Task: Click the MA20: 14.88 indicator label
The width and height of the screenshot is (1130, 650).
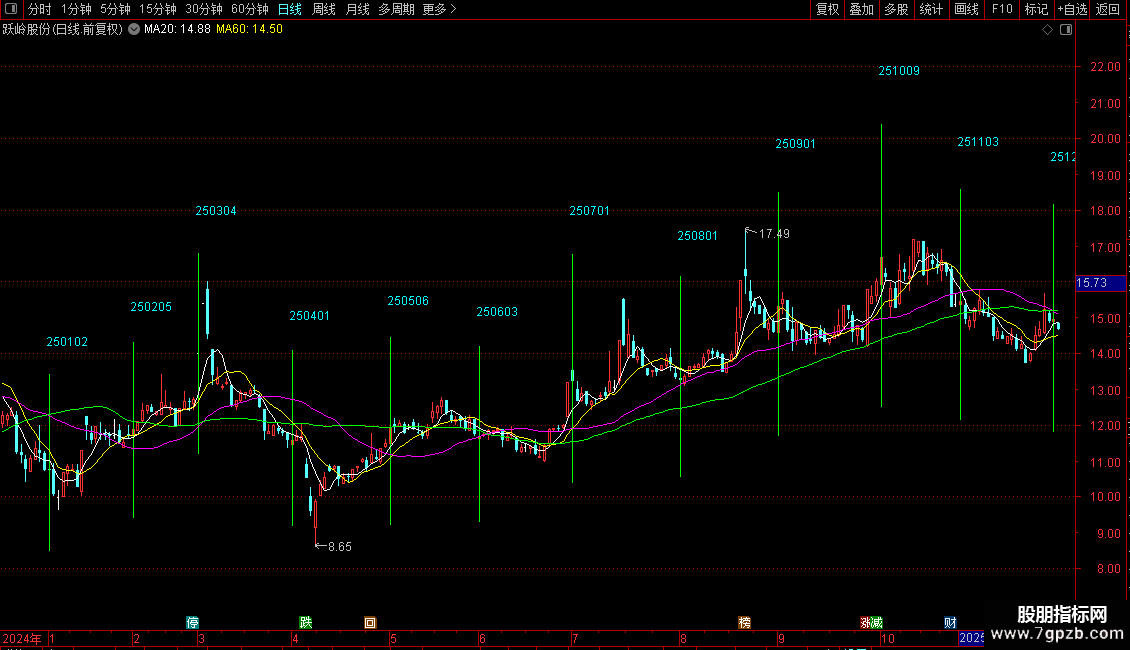Action: click(177, 30)
